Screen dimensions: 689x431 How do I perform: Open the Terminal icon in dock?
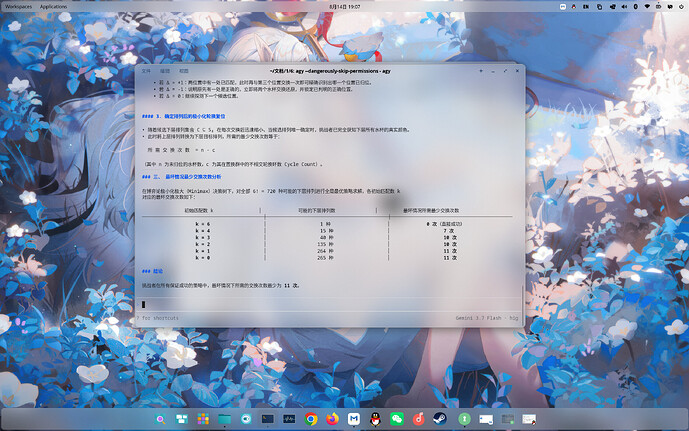(268, 419)
